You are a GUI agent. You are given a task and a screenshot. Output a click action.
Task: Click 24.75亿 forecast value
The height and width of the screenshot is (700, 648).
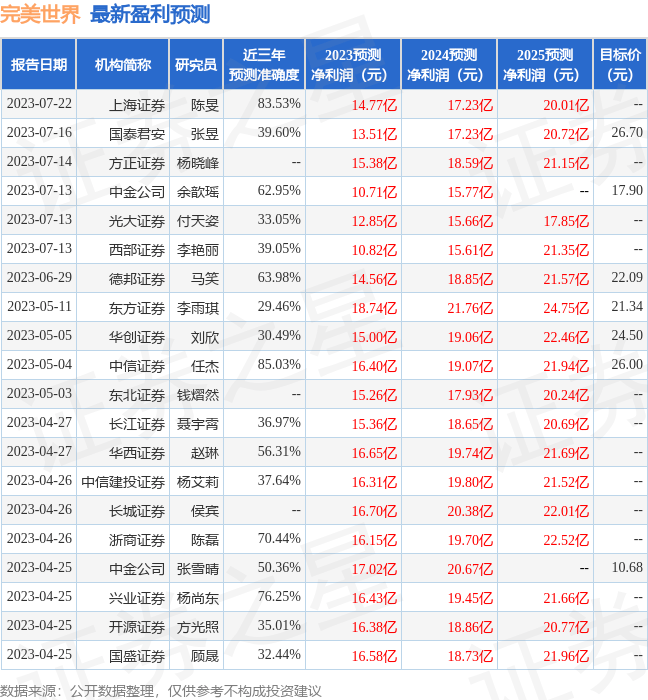pyautogui.click(x=566, y=308)
